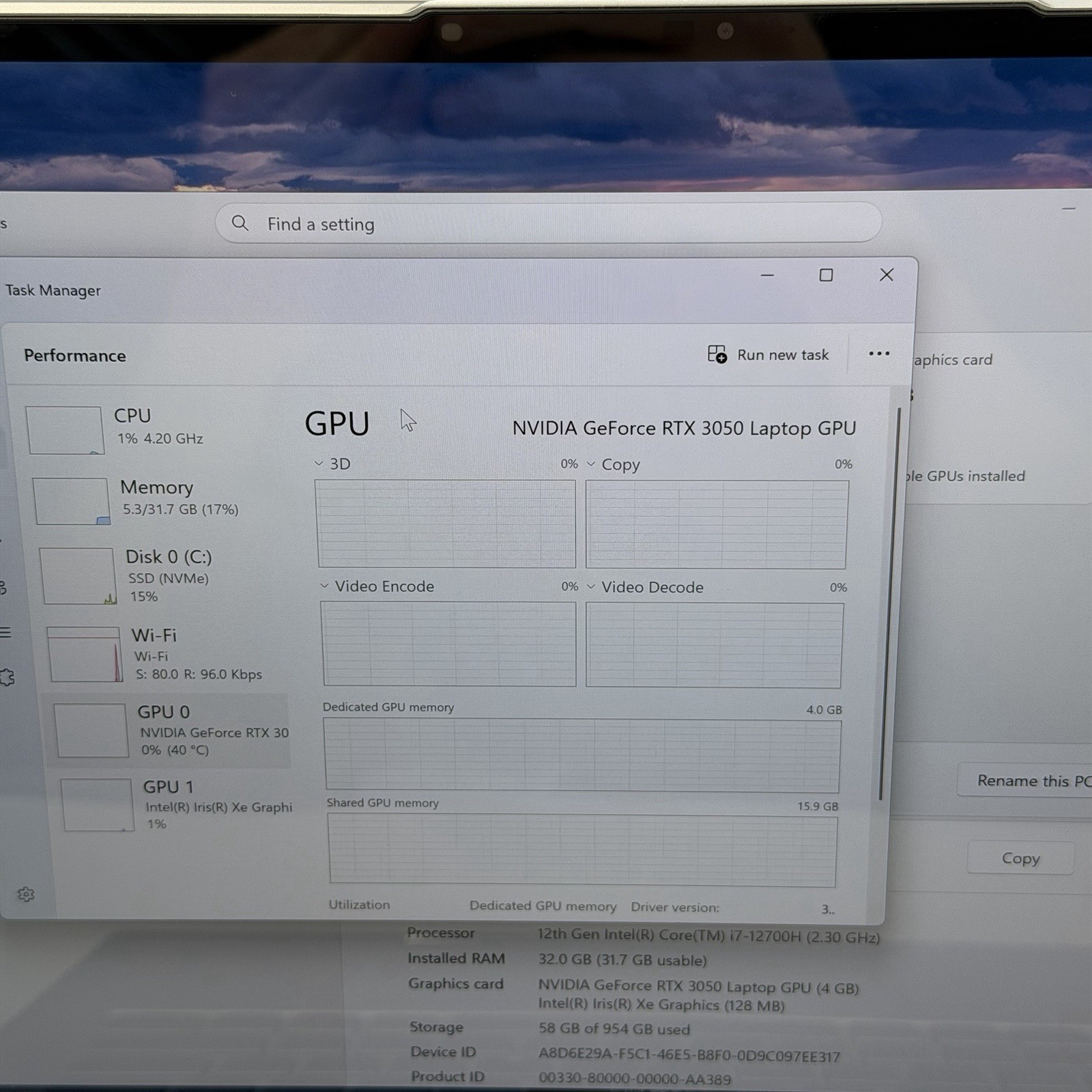Click the NVIDIA GeForce RTX 3050 Laptop GPU heading
The height and width of the screenshot is (1092, 1092).
pyautogui.click(x=684, y=428)
